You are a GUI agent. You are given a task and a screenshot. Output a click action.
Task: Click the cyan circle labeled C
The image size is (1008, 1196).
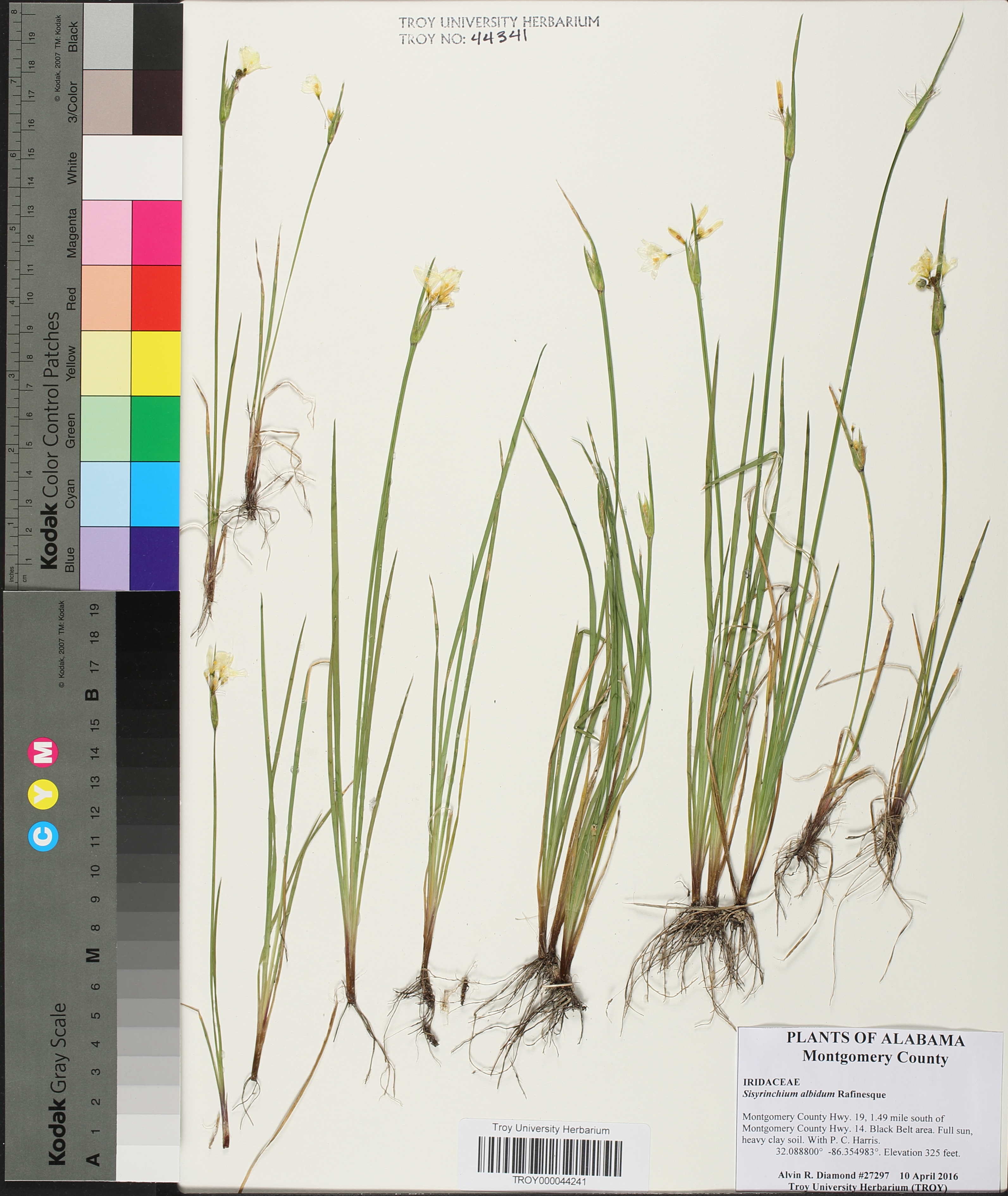tap(43, 836)
